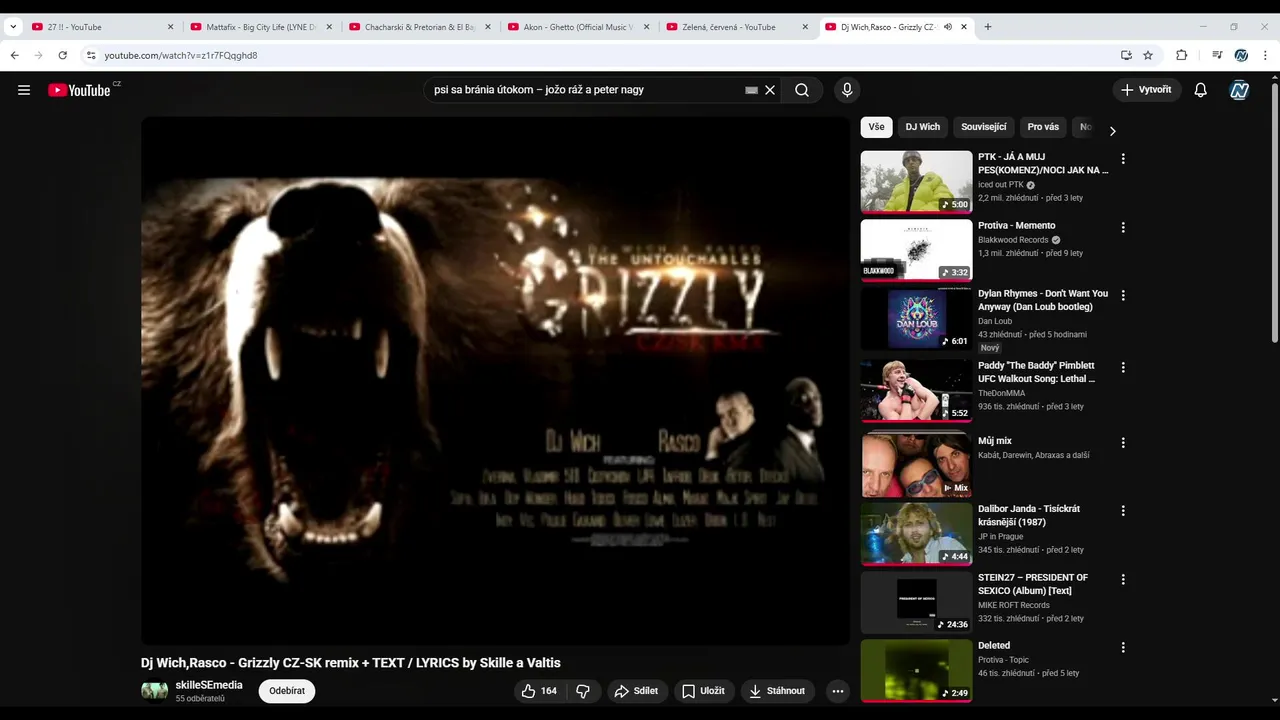Open options menu for Můj mix
1280x720 pixels.
coord(1123,442)
